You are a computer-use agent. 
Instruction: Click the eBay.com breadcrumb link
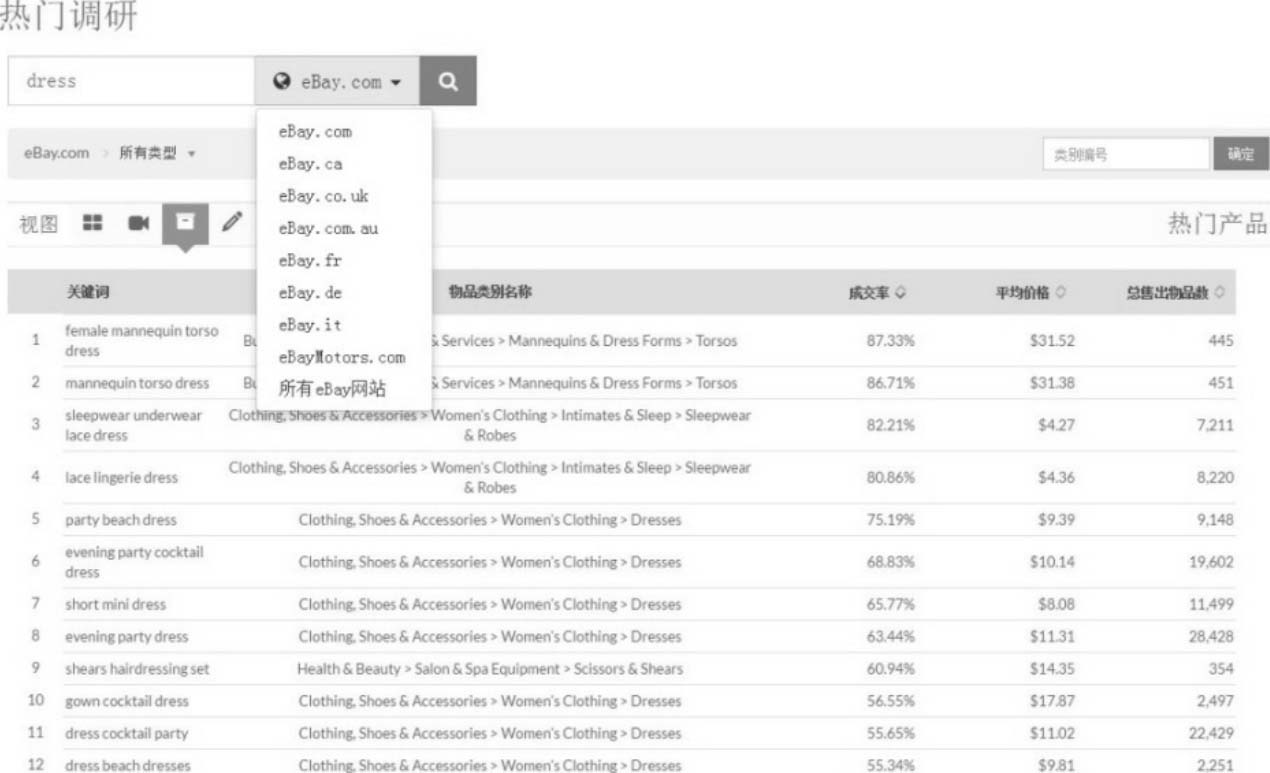click(56, 153)
